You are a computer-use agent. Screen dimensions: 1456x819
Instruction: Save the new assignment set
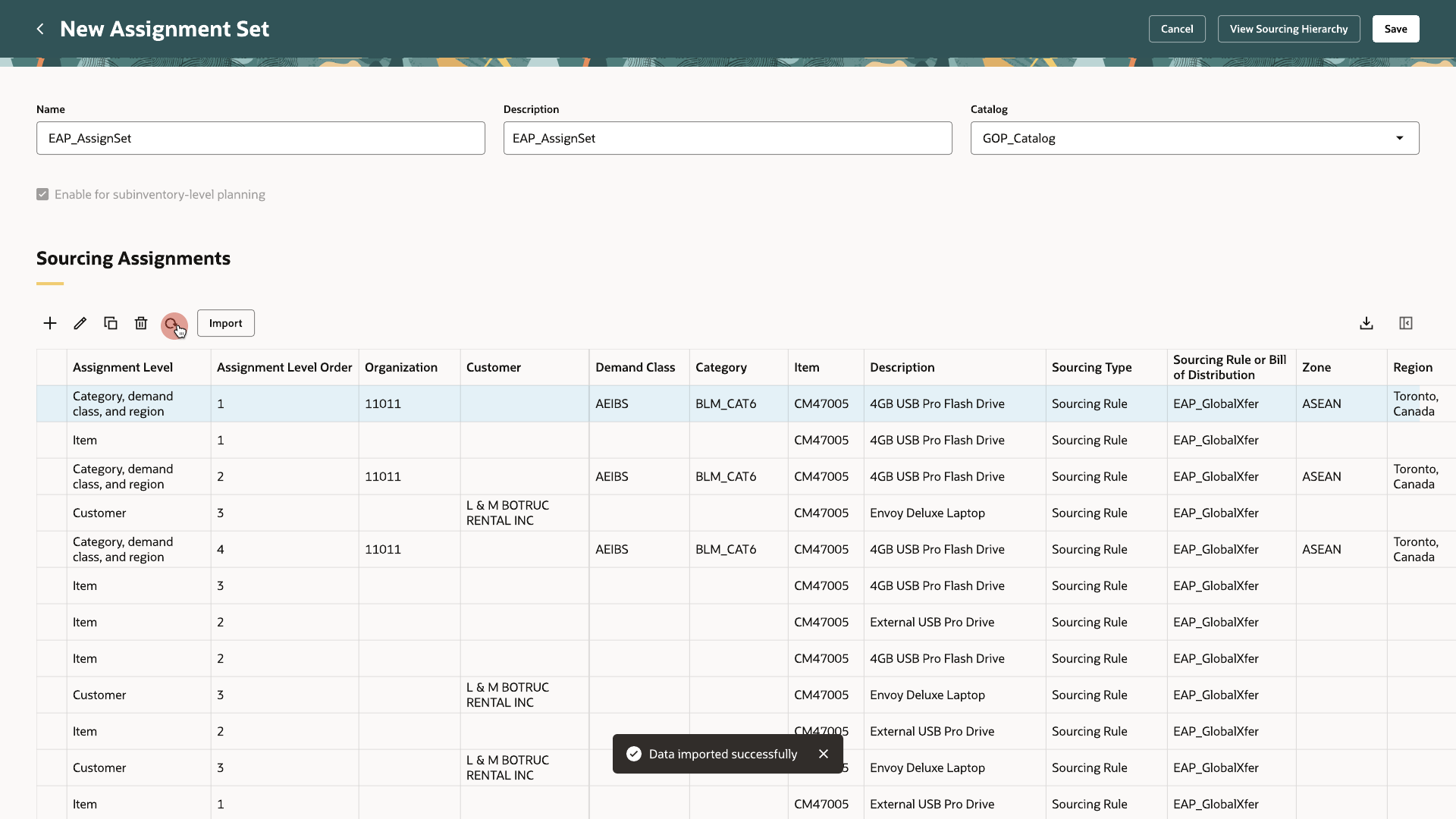(1396, 29)
